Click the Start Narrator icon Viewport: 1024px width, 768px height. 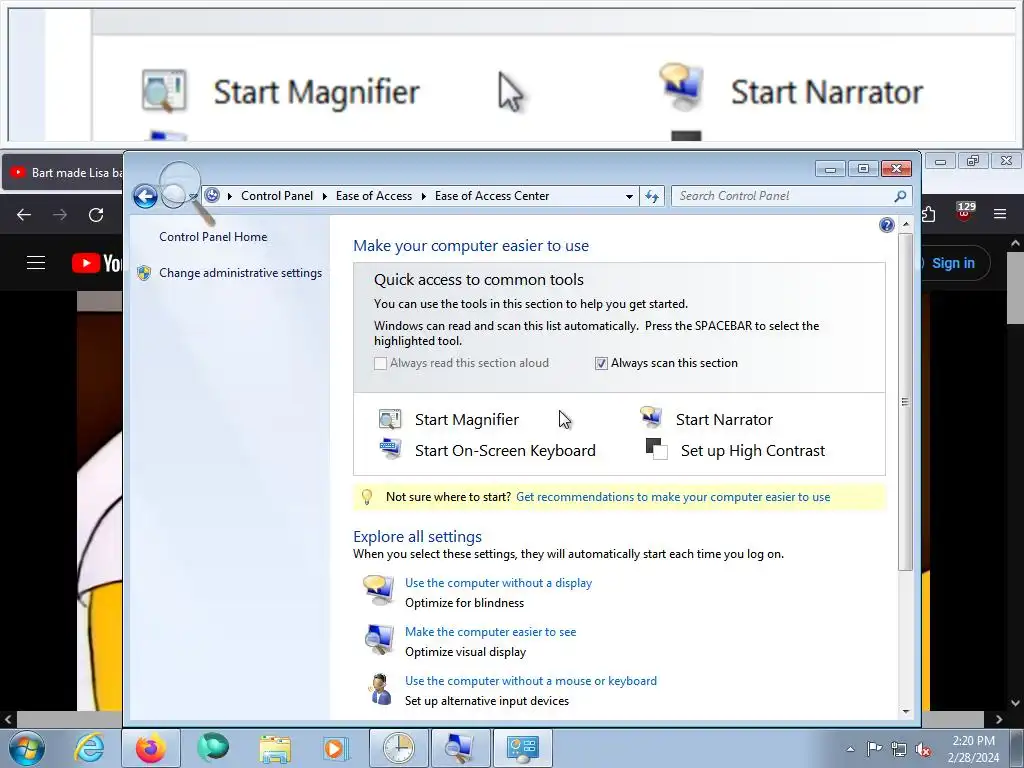[651, 417]
